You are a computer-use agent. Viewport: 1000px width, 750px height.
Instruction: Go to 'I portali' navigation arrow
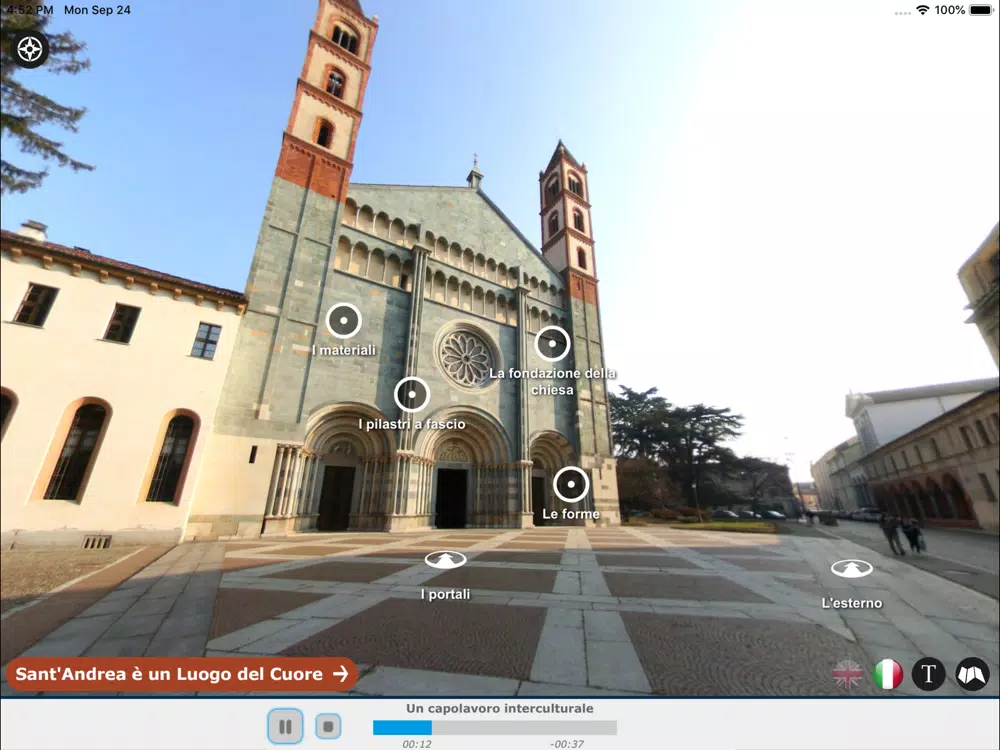pos(446,560)
